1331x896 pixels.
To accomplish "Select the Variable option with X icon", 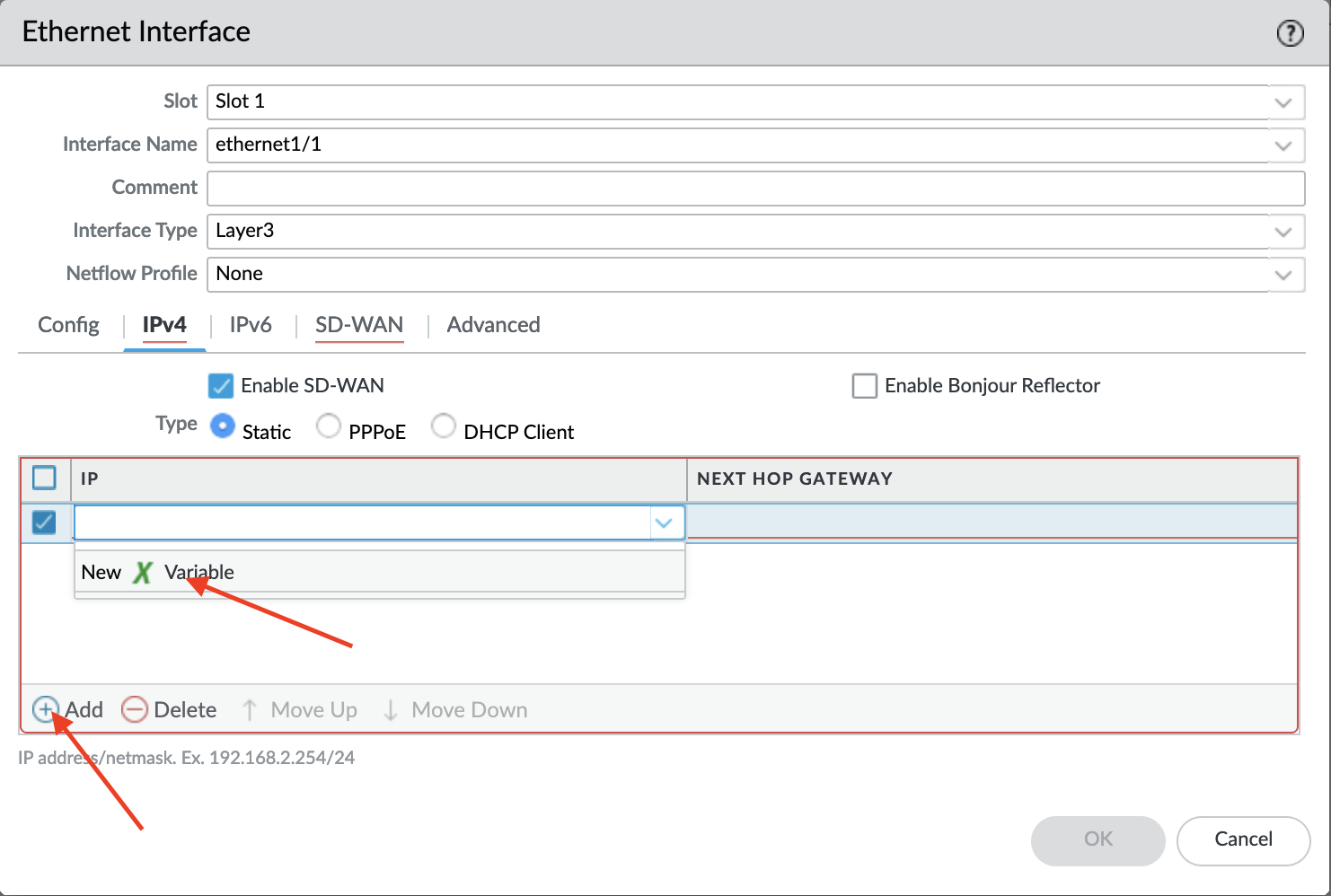I will coord(198,572).
